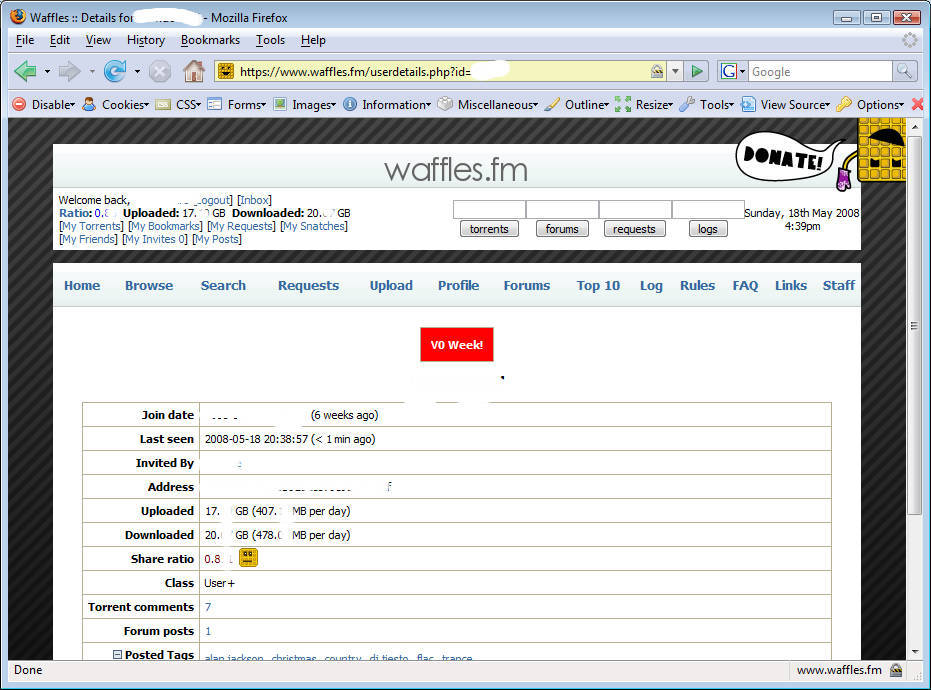The image size is (931, 690).
Task: Open the Disable toolbar menu
Action: coord(45,105)
